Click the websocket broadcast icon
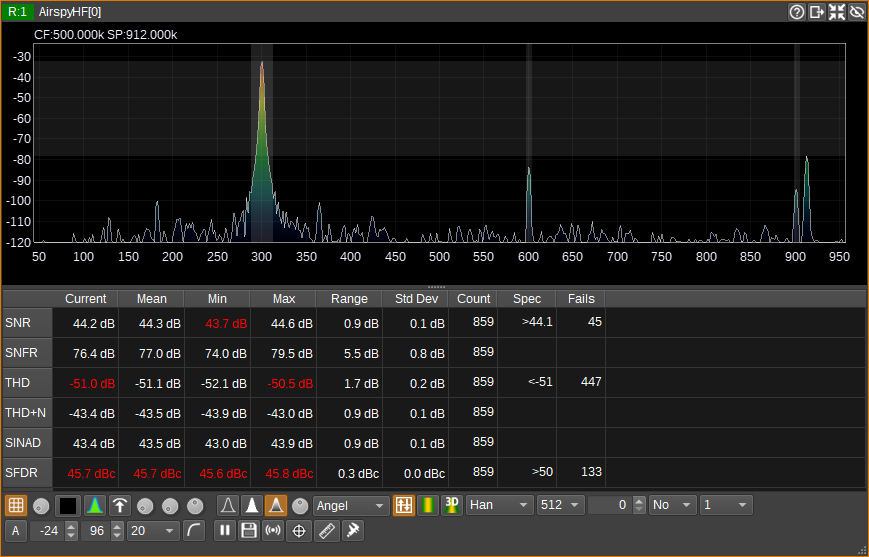869x557 pixels. coord(272,531)
